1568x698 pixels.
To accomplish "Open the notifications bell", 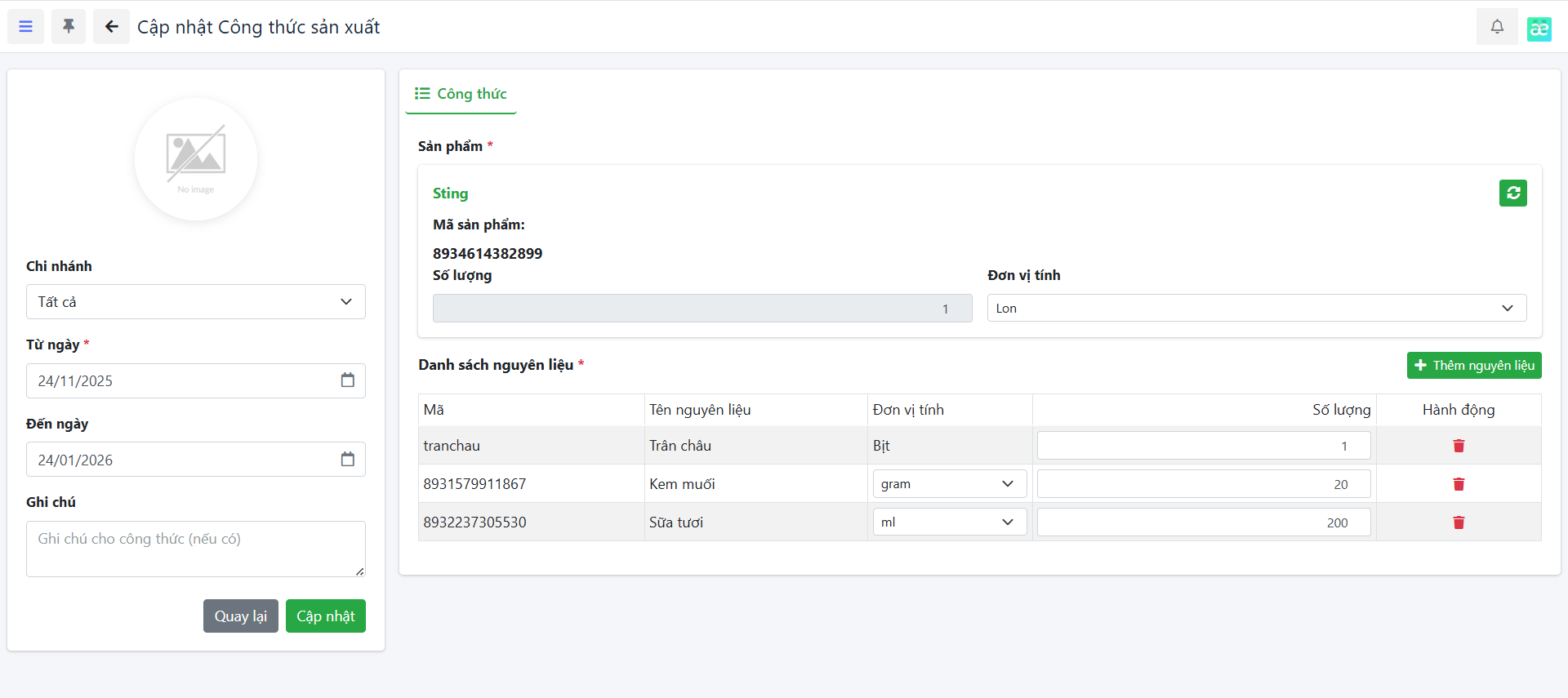I will [x=1496, y=27].
